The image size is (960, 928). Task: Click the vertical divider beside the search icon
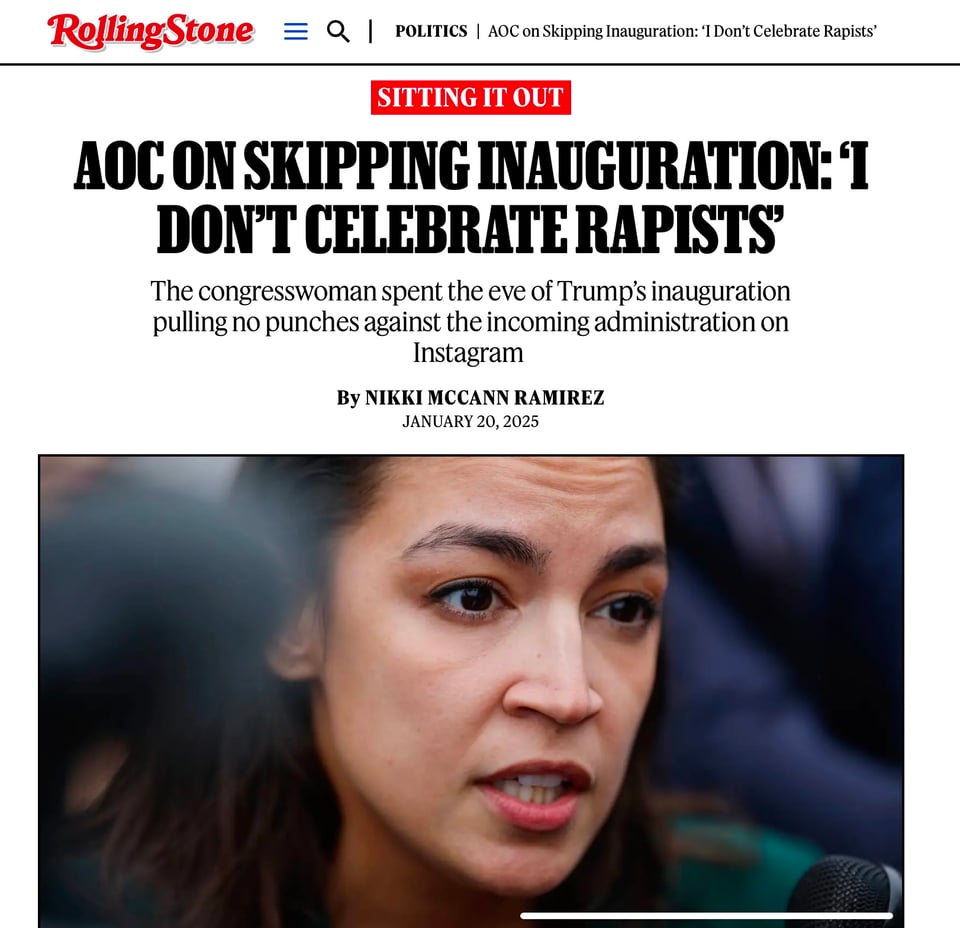(370, 31)
